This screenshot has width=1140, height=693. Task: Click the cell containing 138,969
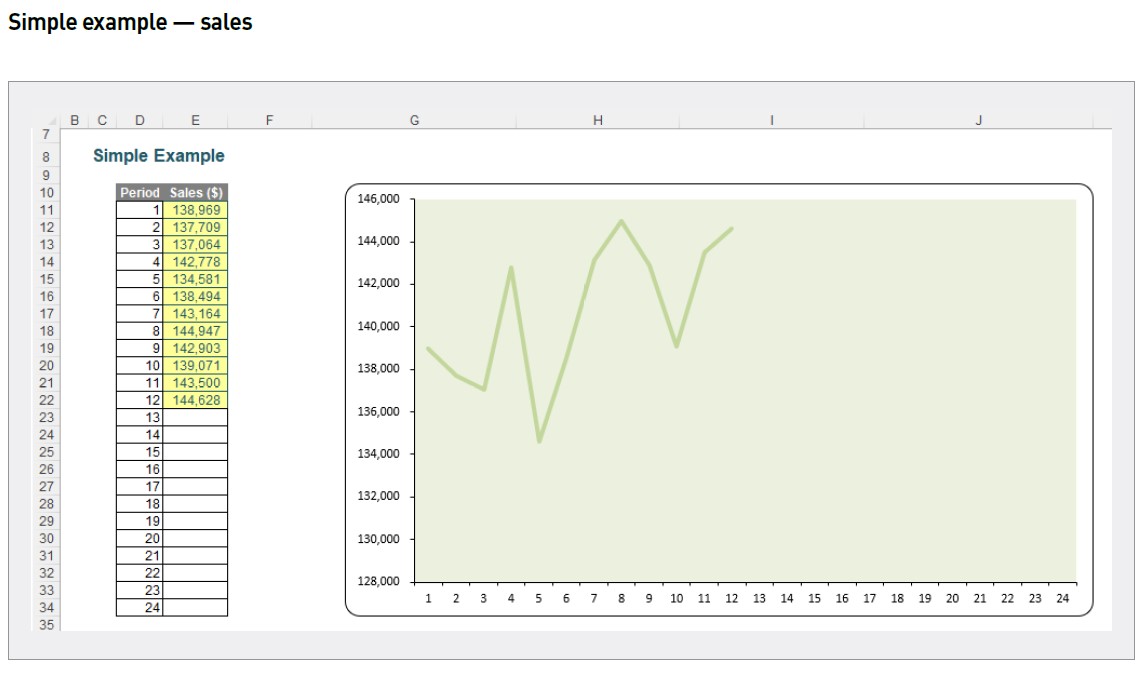point(196,208)
